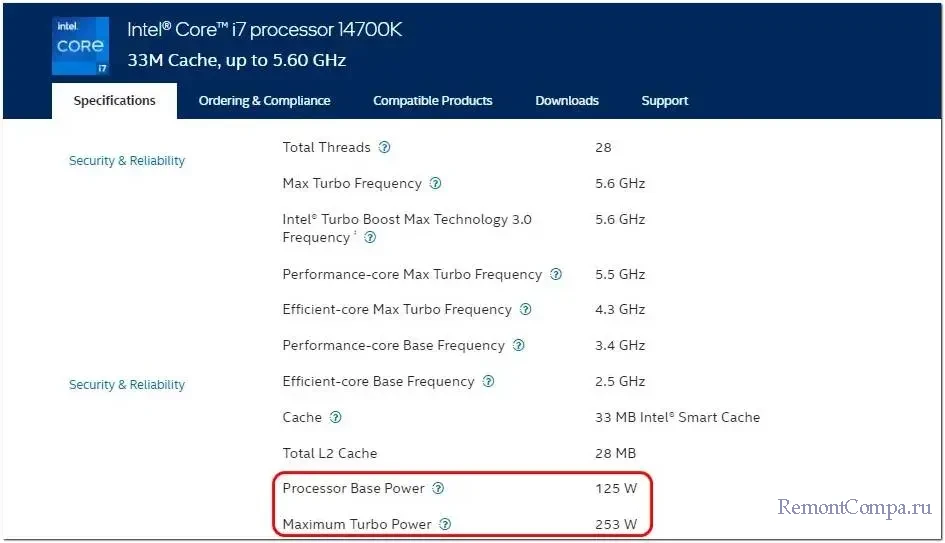945x543 pixels.
Task: Switch to Ordering & Compliance tab
Action: [264, 101]
